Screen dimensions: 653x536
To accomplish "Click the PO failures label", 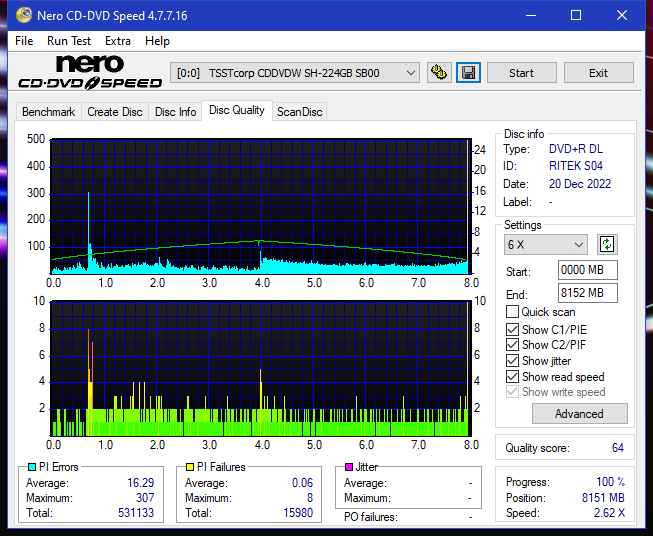I will [x=371, y=517].
